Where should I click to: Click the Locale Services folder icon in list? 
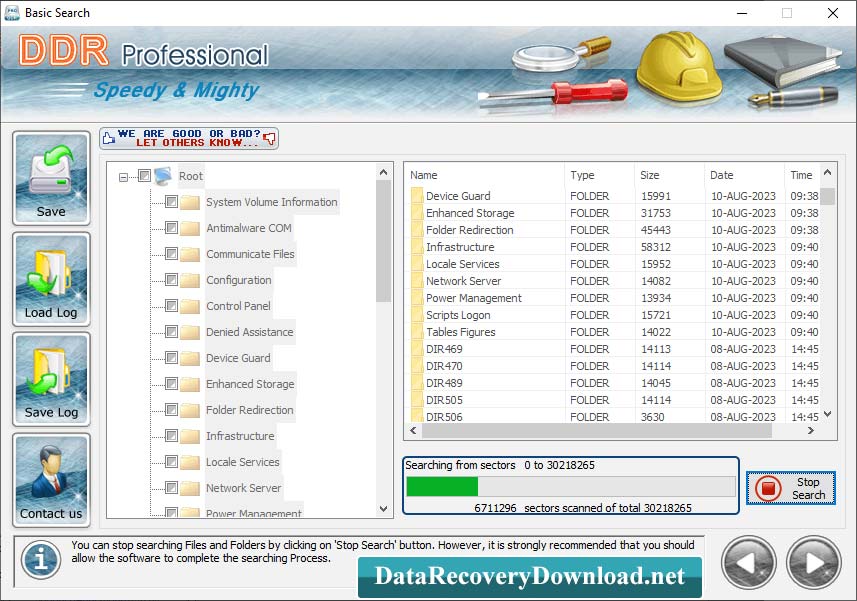(x=417, y=264)
